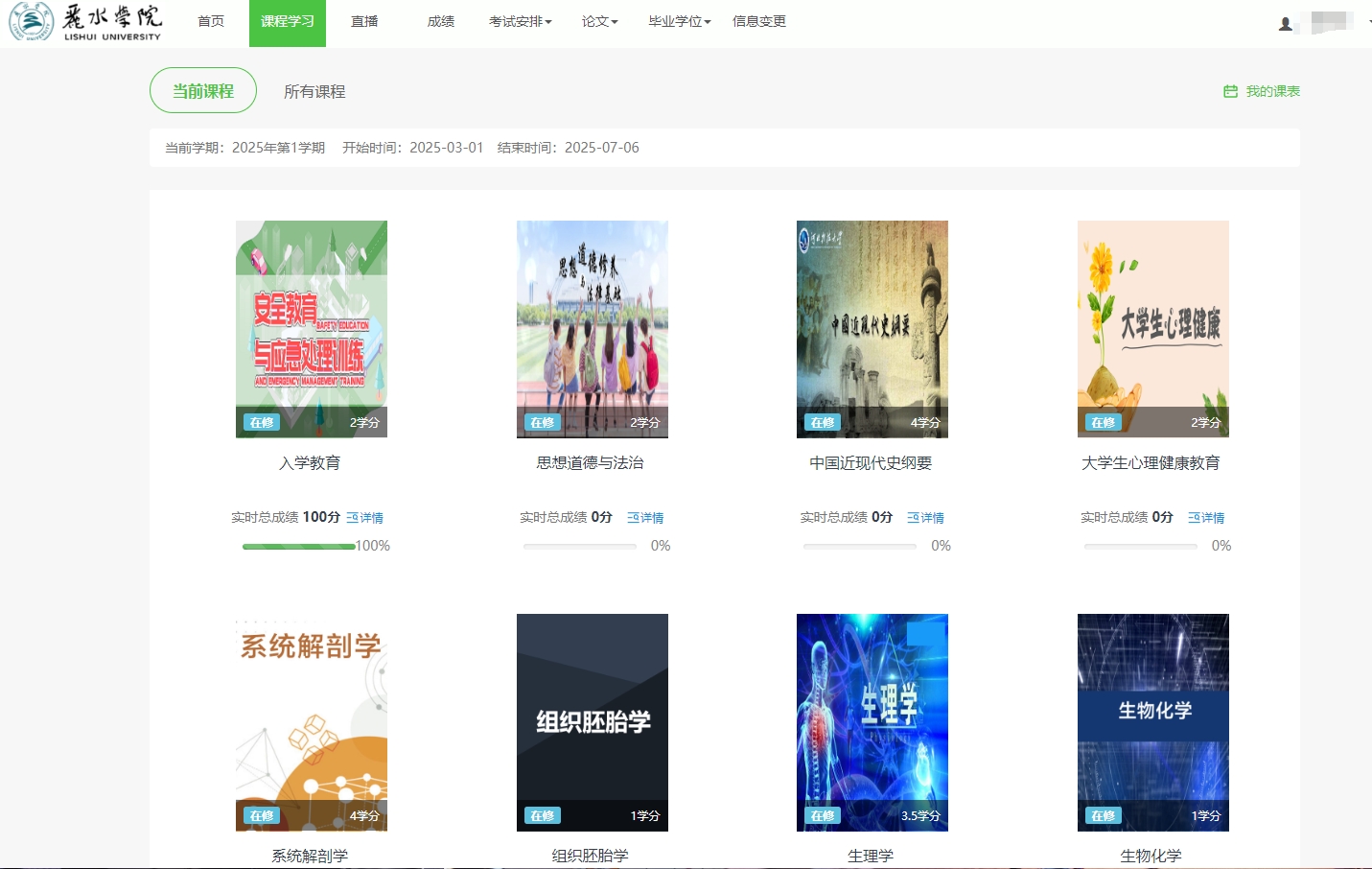Expand the 论文 dropdown menu
The width and height of the screenshot is (1372, 869).
(x=599, y=22)
